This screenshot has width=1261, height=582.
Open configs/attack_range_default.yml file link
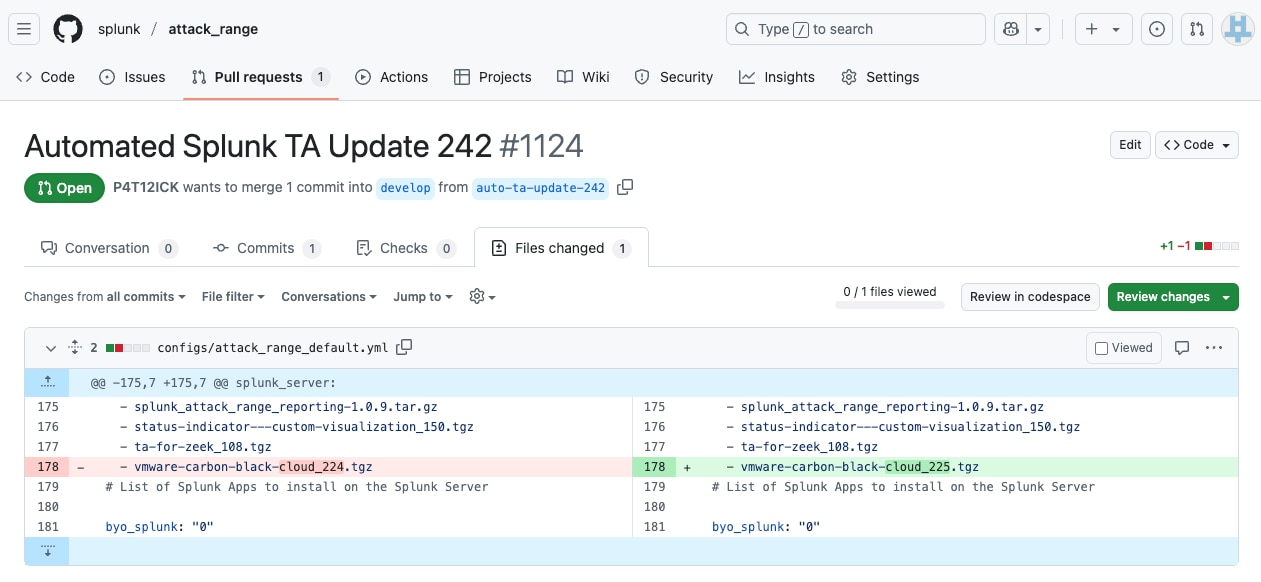273,348
